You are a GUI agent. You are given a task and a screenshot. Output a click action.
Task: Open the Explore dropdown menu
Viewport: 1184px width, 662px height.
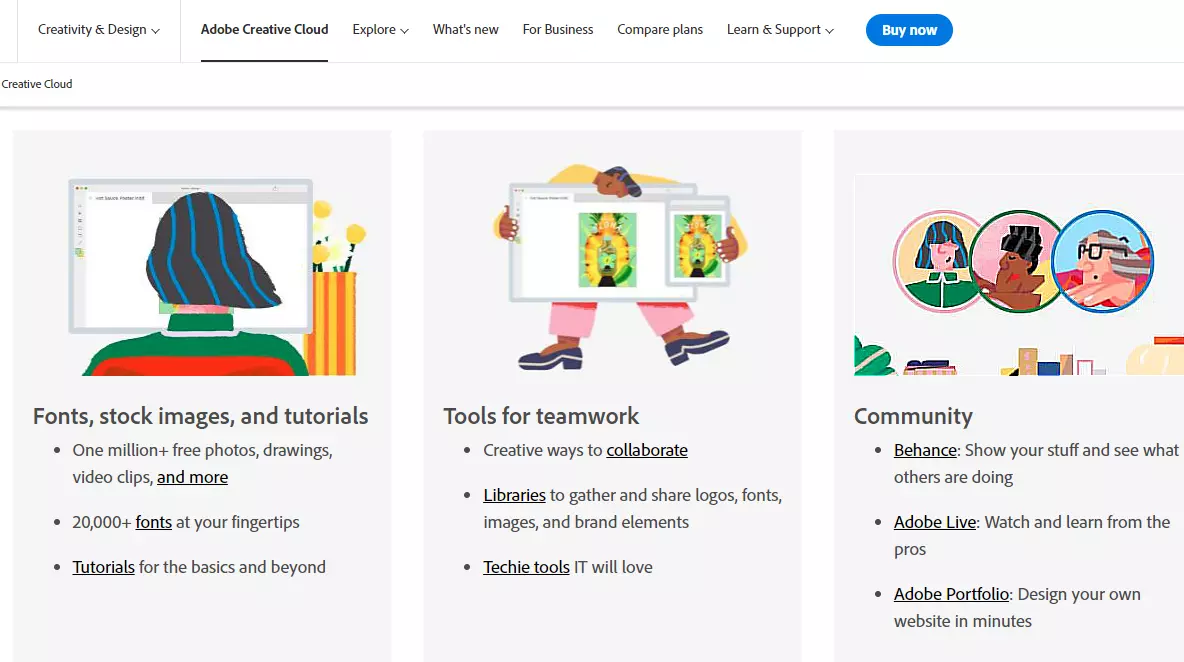[x=381, y=30]
